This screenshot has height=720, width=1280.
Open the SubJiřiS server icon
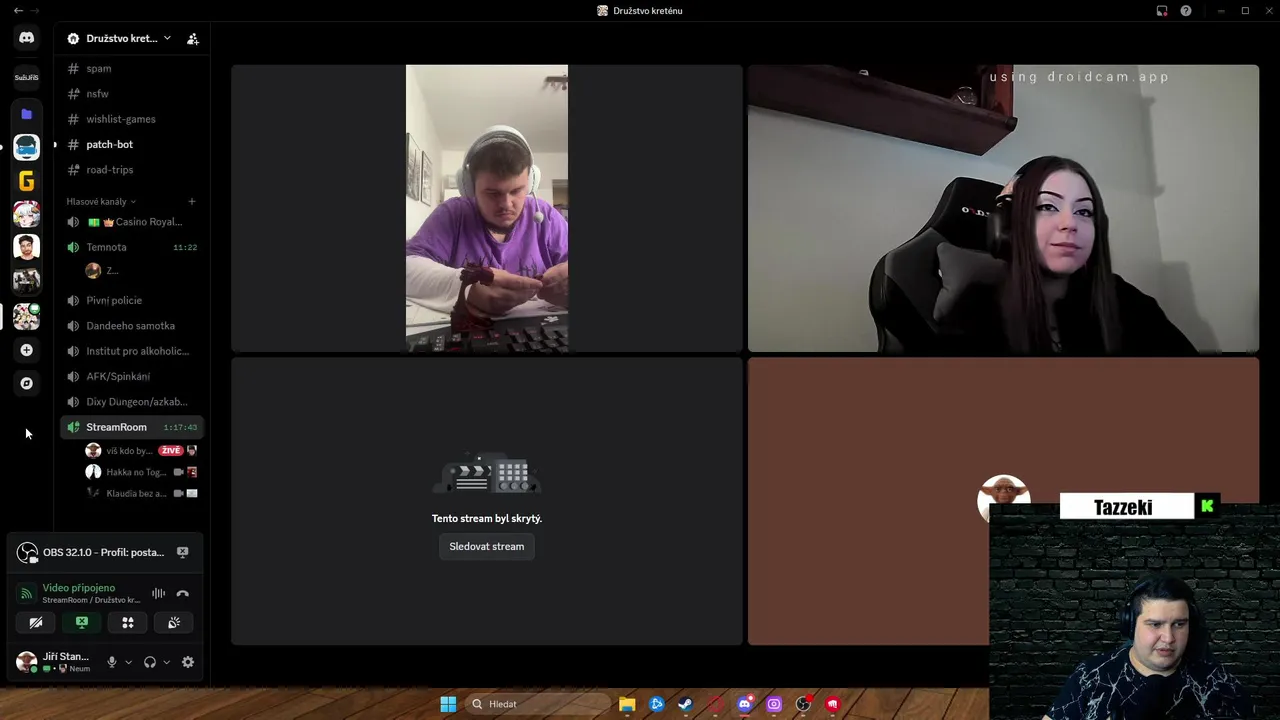click(27, 77)
